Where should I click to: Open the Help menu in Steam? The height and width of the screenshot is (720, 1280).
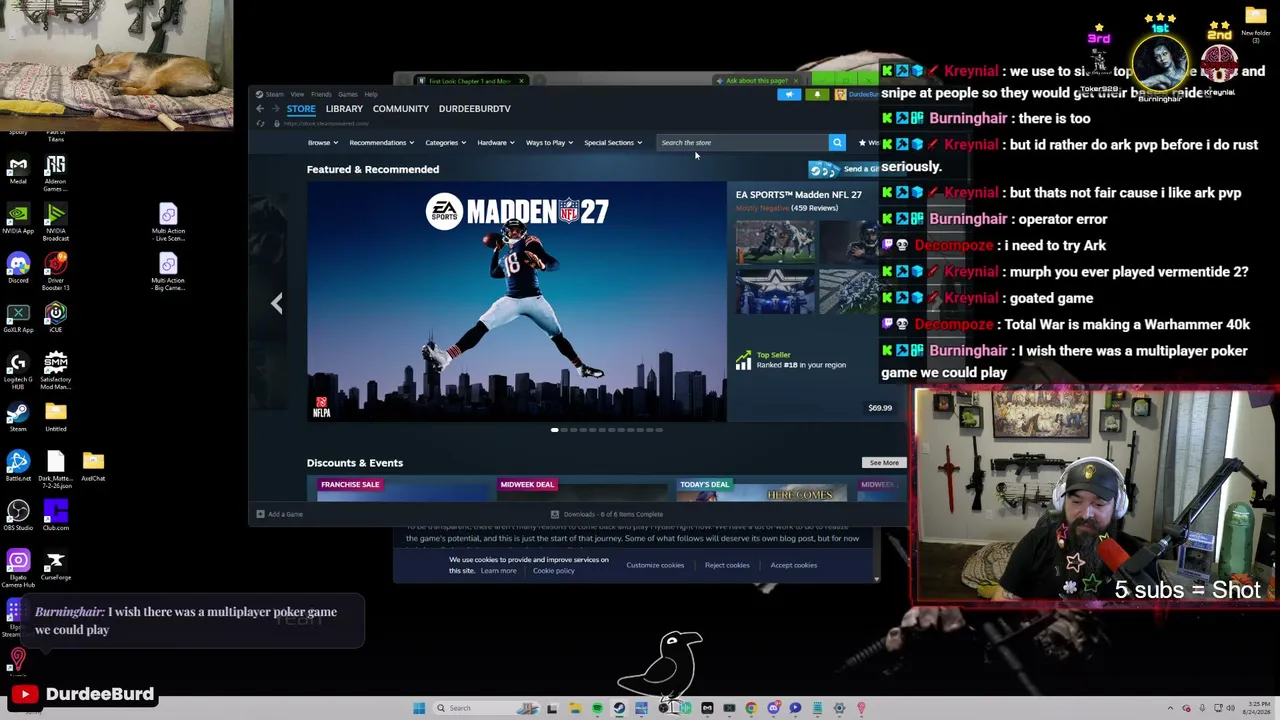tap(371, 94)
